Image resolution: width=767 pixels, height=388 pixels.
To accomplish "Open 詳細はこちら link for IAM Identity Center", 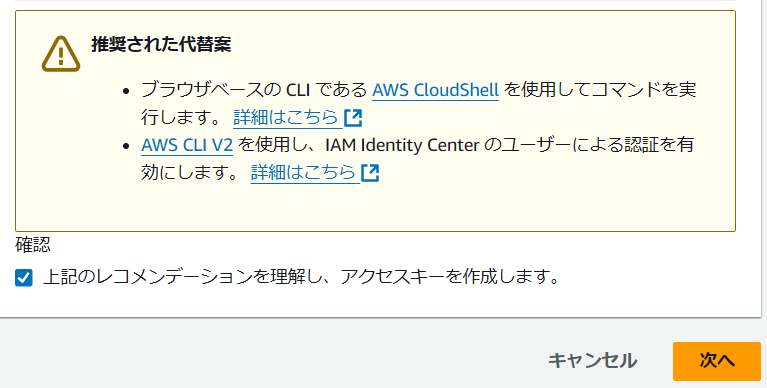I will (x=303, y=173).
